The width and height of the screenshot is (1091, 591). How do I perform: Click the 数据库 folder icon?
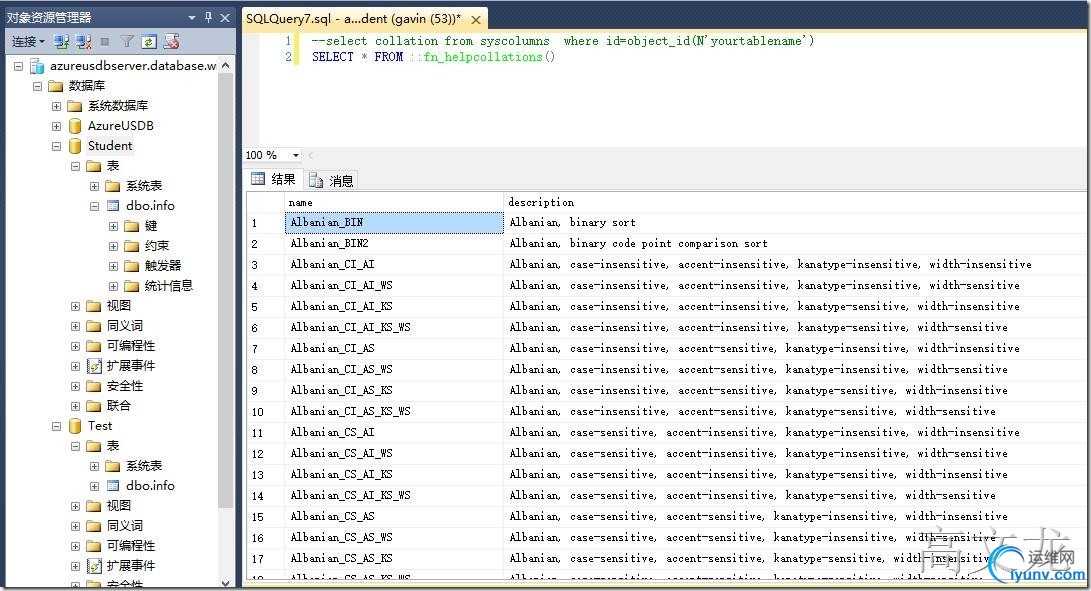click(56, 86)
